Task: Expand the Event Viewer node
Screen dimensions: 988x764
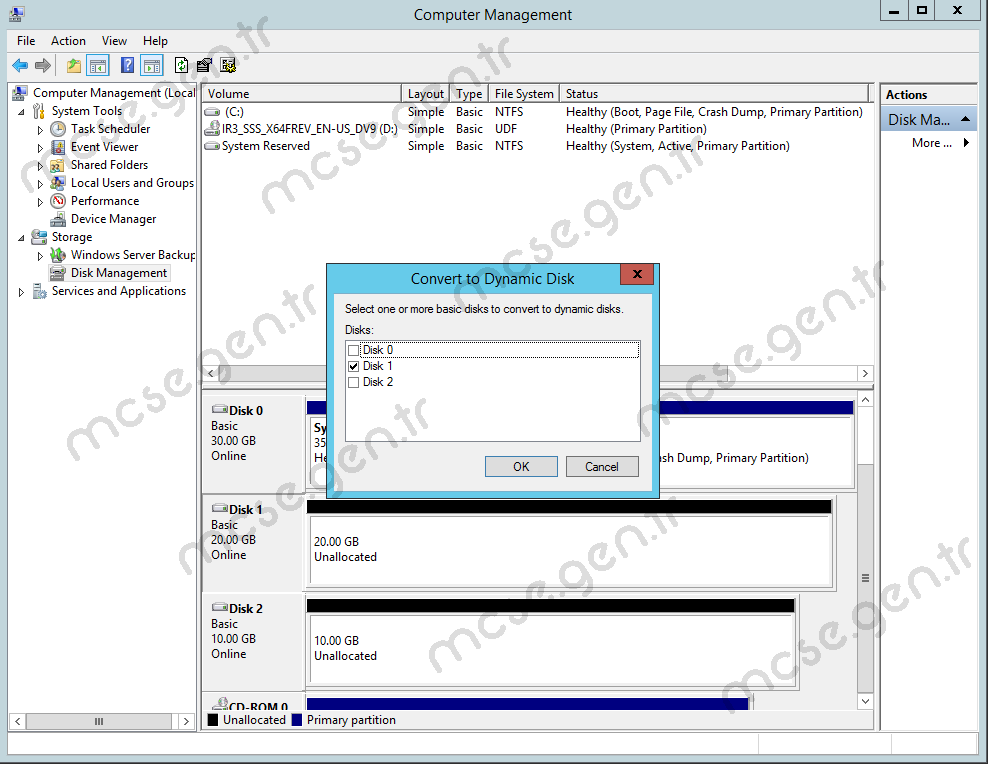Action: [40, 148]
